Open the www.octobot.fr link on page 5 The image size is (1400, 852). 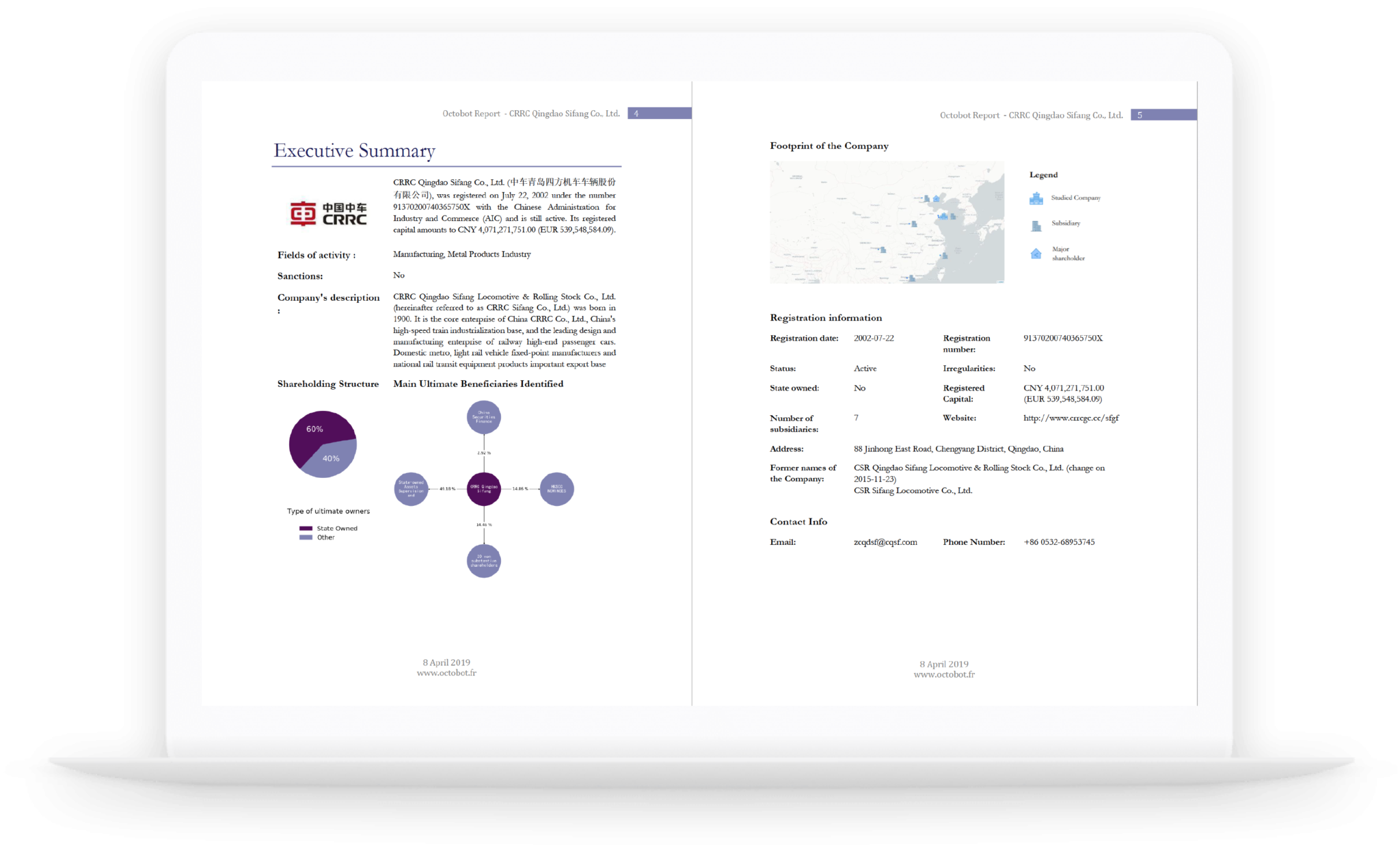coord(944,675)
